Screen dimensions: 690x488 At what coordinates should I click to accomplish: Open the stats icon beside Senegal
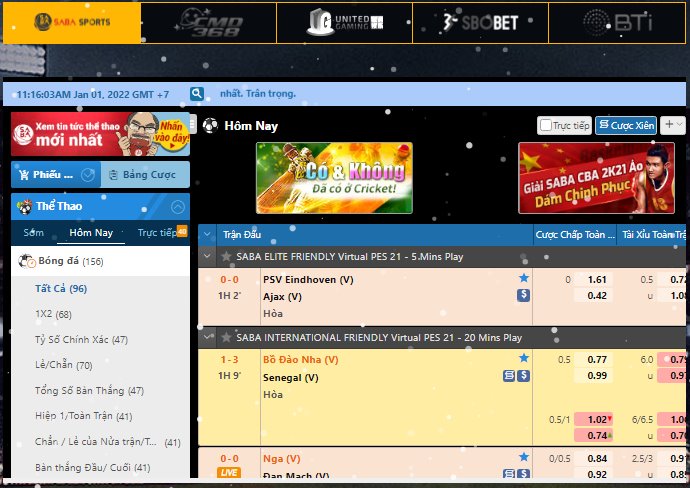tap(509, 376)
